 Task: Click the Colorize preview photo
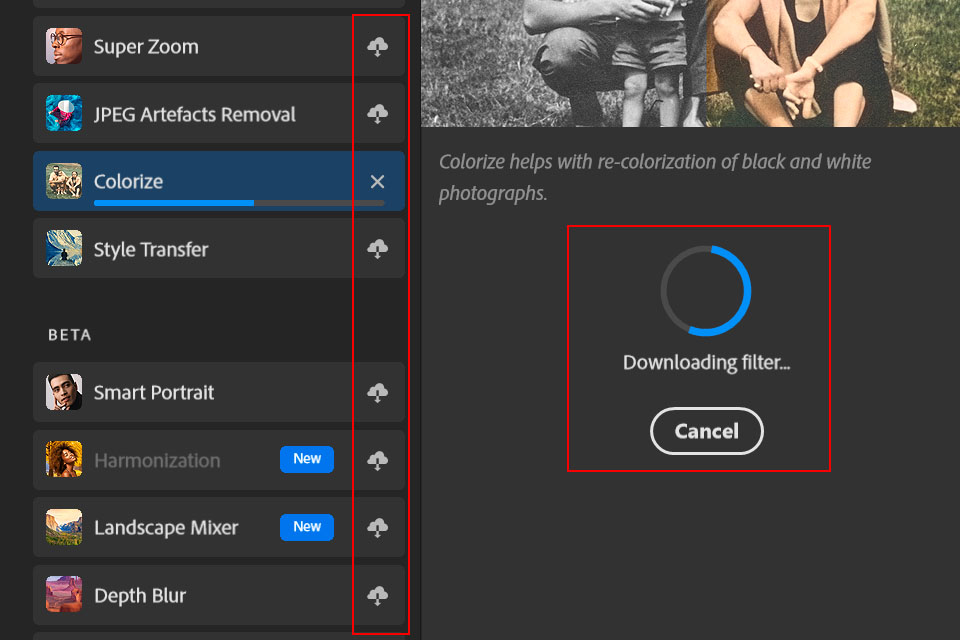point(691,64)
